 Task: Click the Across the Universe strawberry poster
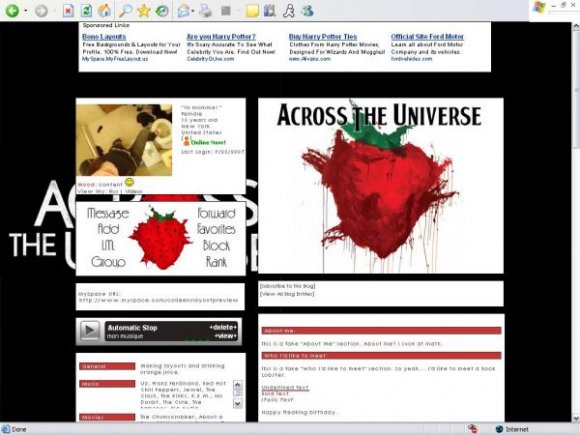click(x=381, y=186)
